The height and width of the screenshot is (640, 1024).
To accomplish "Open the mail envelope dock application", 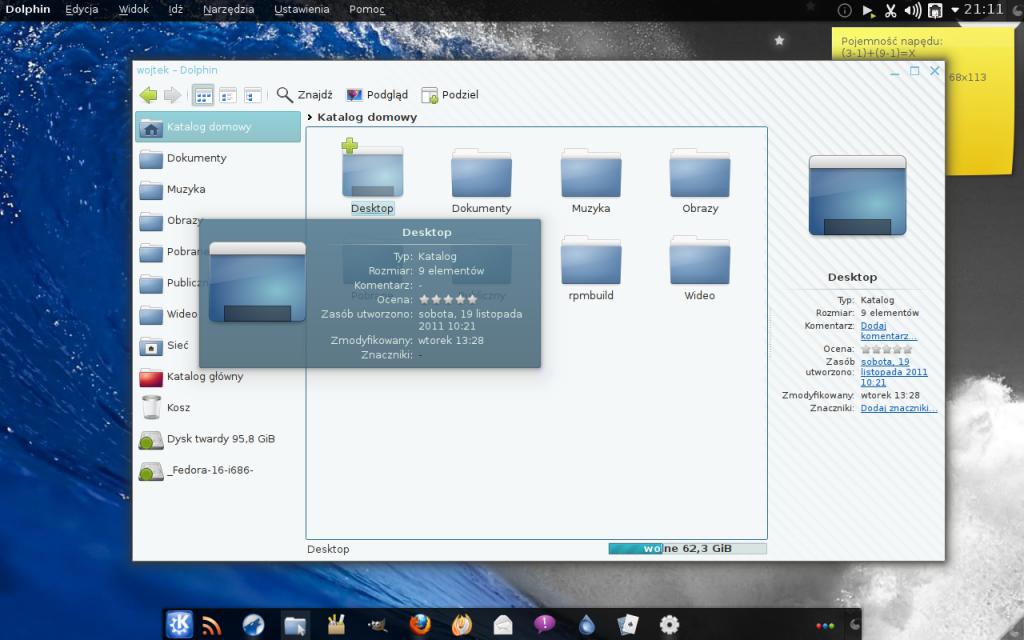I will point(503,626).
